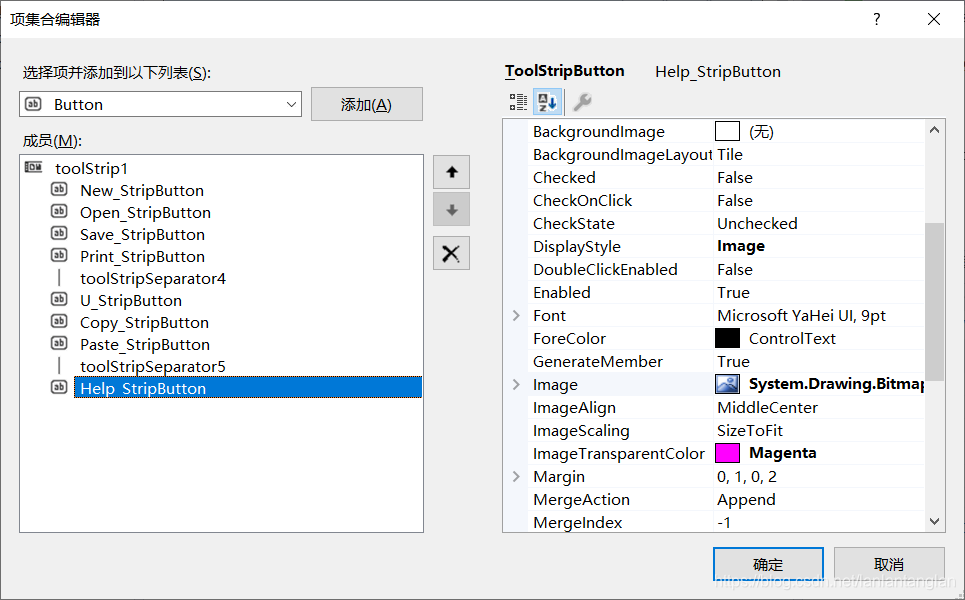Click ImageTransparentColor magenta swatch

727,453
